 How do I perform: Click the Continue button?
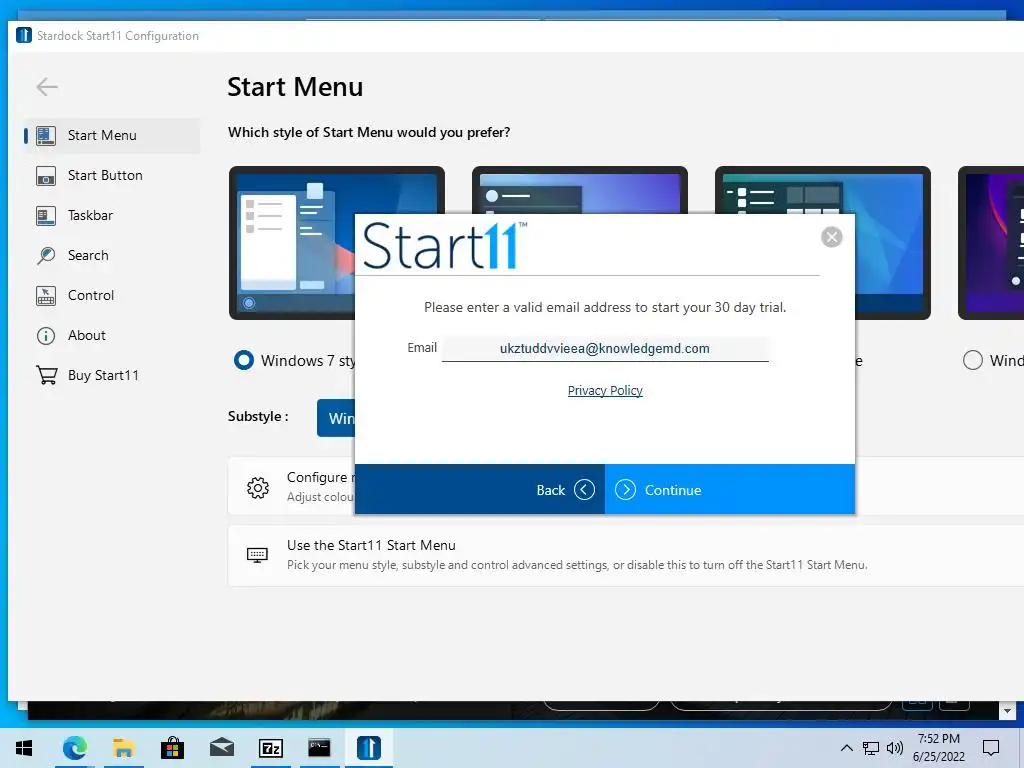(729, 490)
